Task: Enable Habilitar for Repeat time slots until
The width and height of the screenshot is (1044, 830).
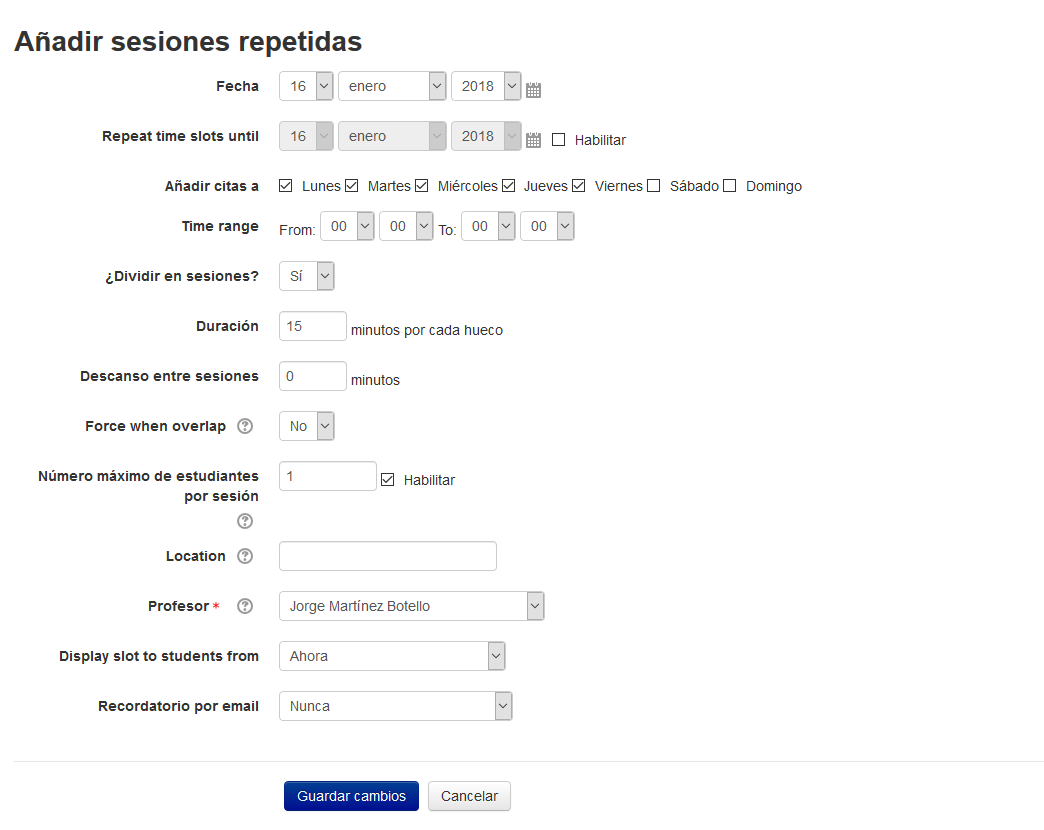Action: tap(558, 139)
